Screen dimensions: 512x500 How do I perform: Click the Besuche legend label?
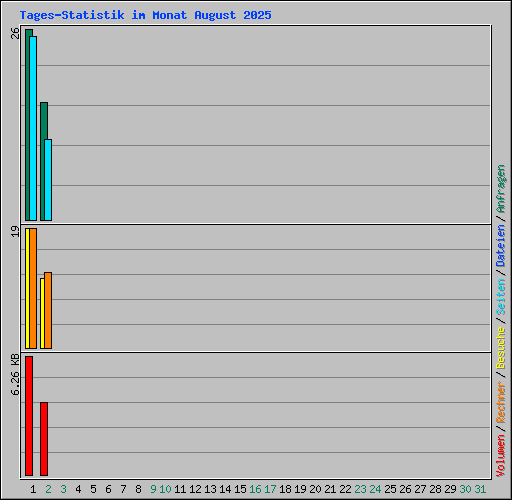pos(500,348)
